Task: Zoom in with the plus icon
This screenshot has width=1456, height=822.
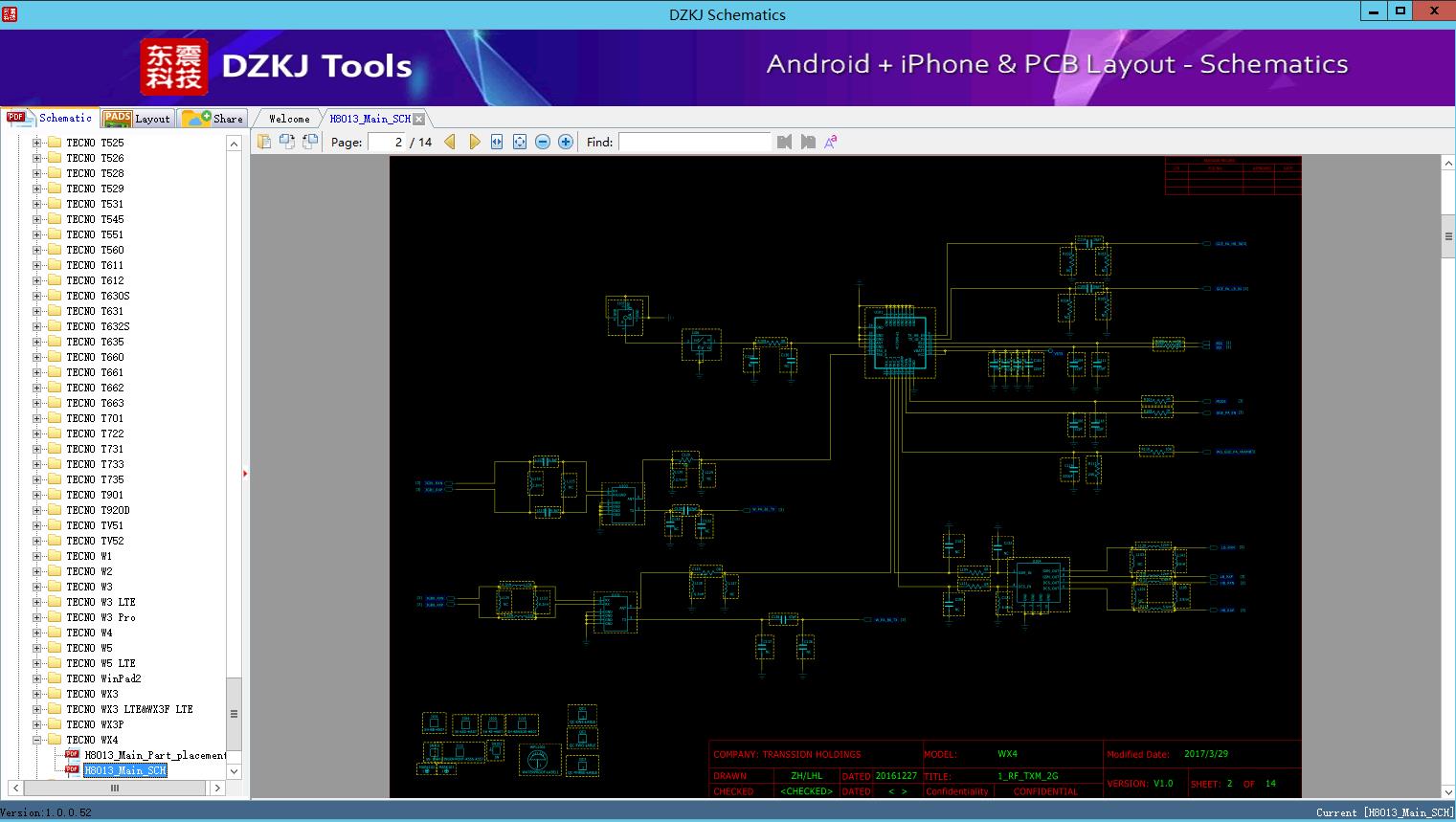Action: coord(566,142)
